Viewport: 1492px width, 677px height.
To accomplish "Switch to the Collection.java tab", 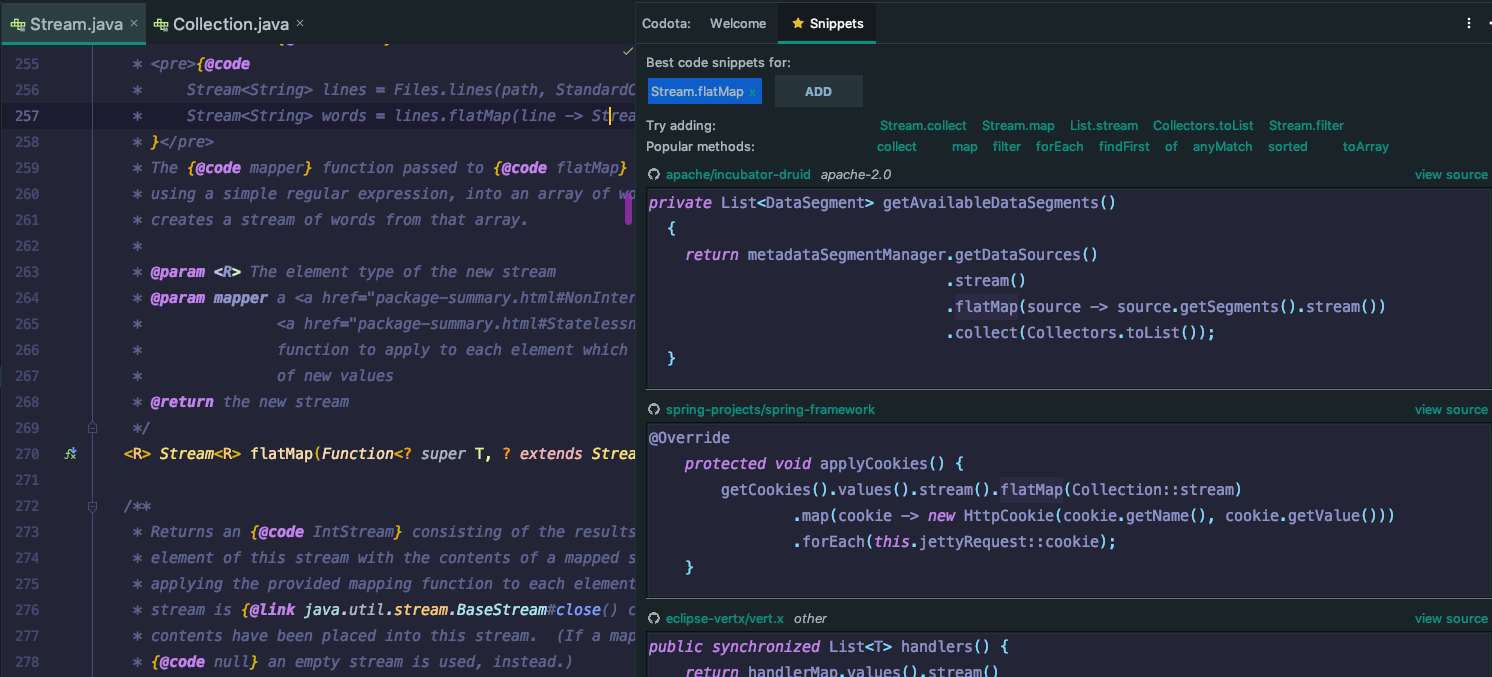I will pos(230,23).
